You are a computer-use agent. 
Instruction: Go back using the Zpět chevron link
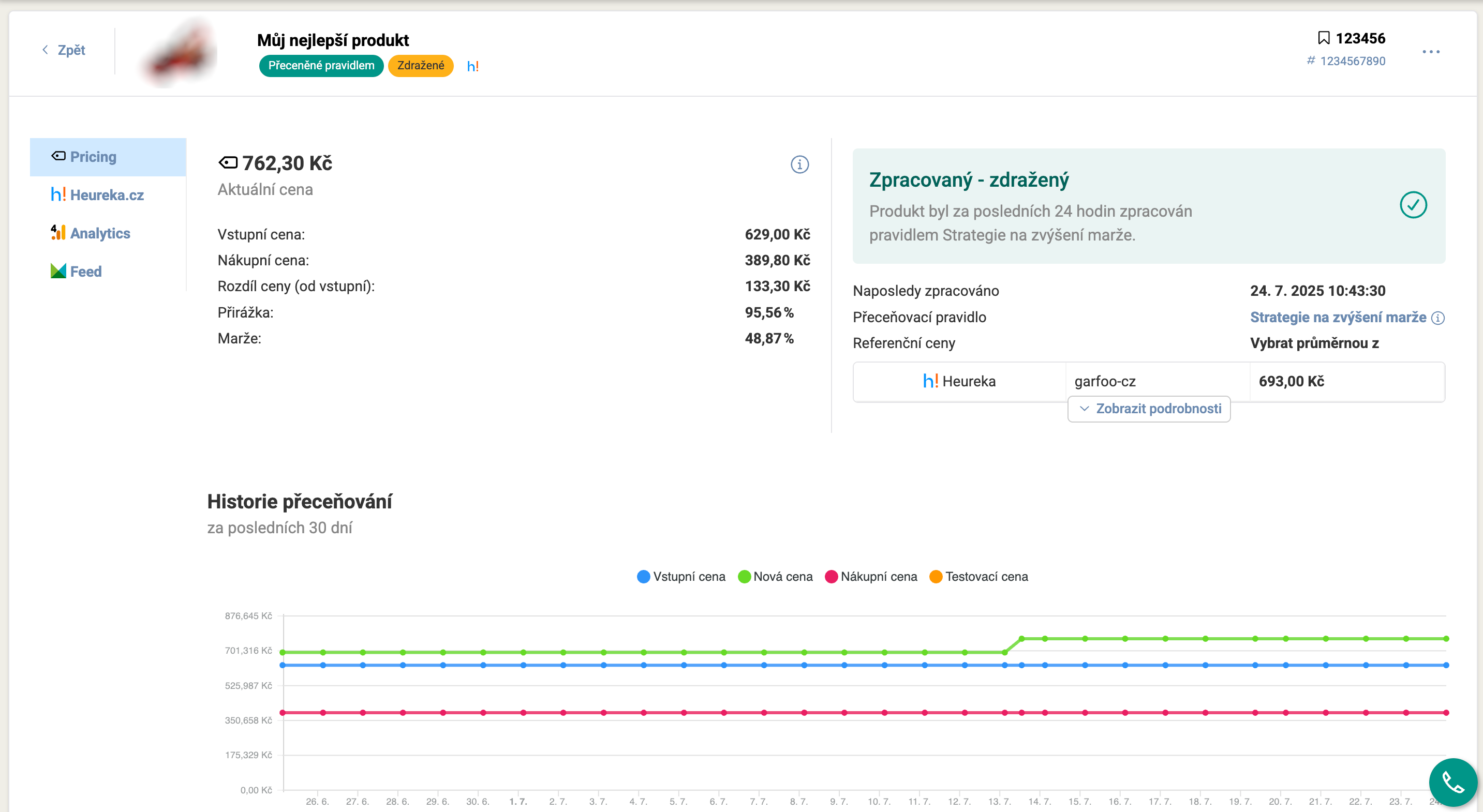click(64, 50)
